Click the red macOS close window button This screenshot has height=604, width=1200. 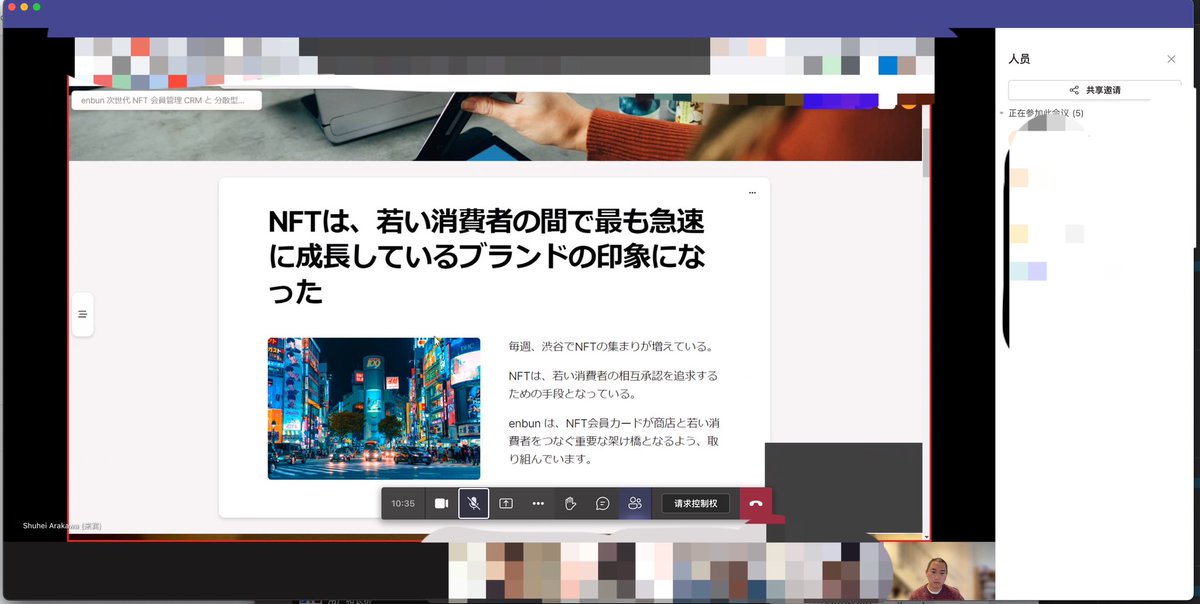coord(11,7)
